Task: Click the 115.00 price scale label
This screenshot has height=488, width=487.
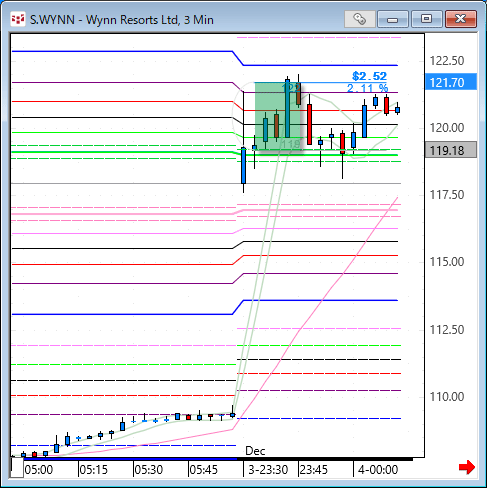Action: [447, 262]
